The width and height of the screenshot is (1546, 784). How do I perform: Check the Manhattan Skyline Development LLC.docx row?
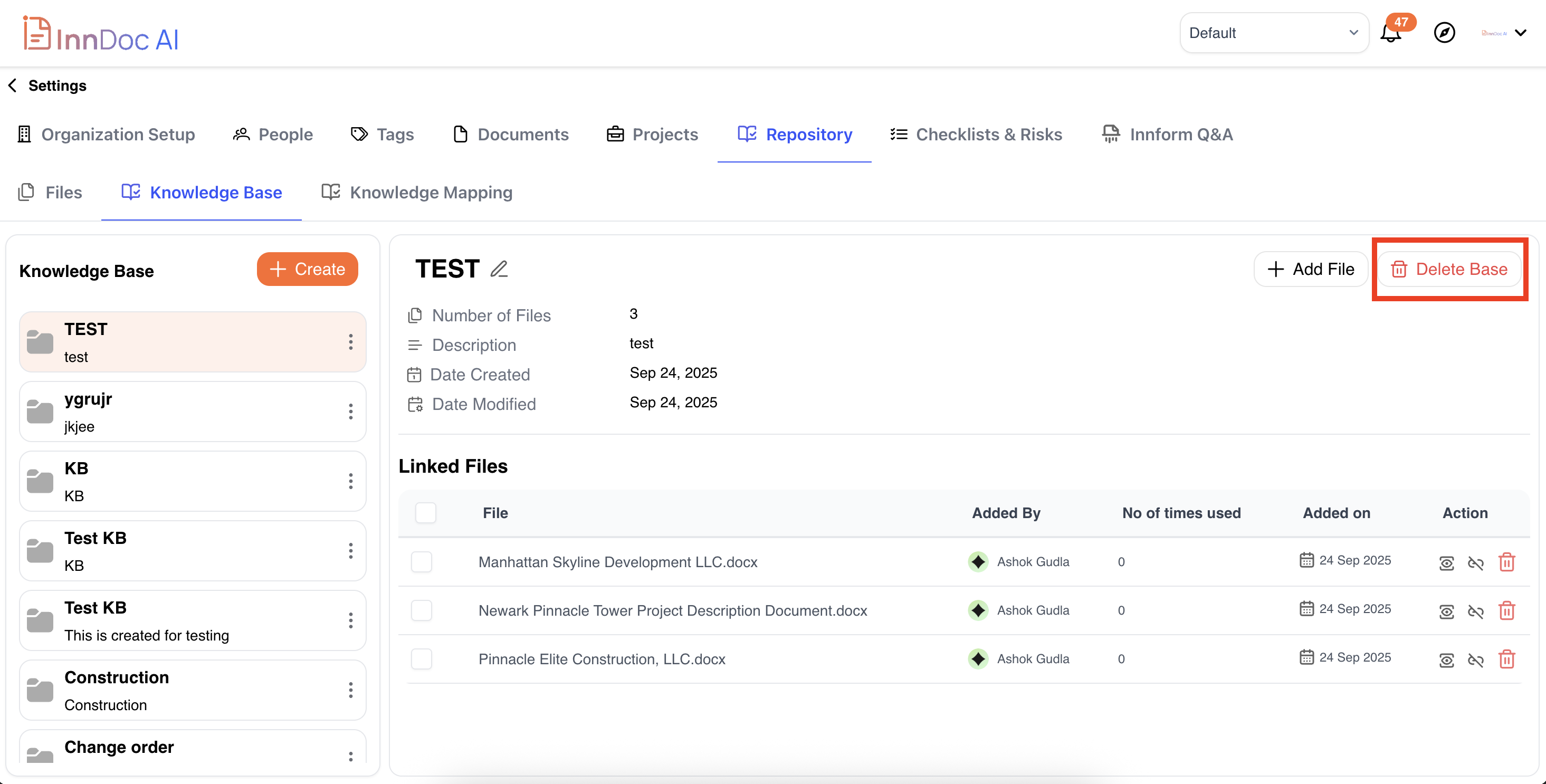click(x=421, y=562)
